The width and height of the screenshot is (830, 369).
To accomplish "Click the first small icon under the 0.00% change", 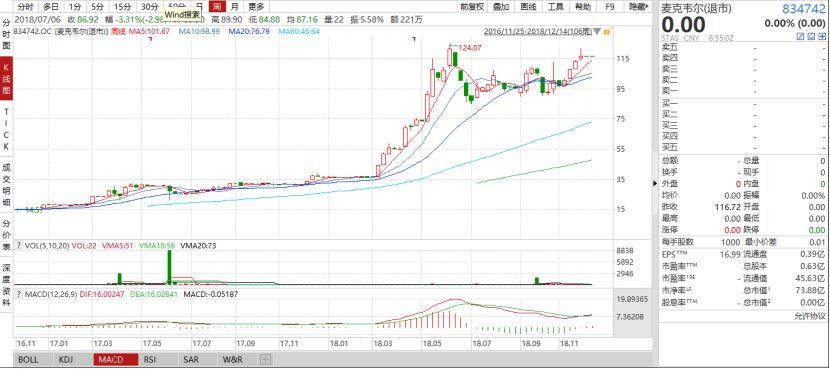I will [x=801, y=36].
